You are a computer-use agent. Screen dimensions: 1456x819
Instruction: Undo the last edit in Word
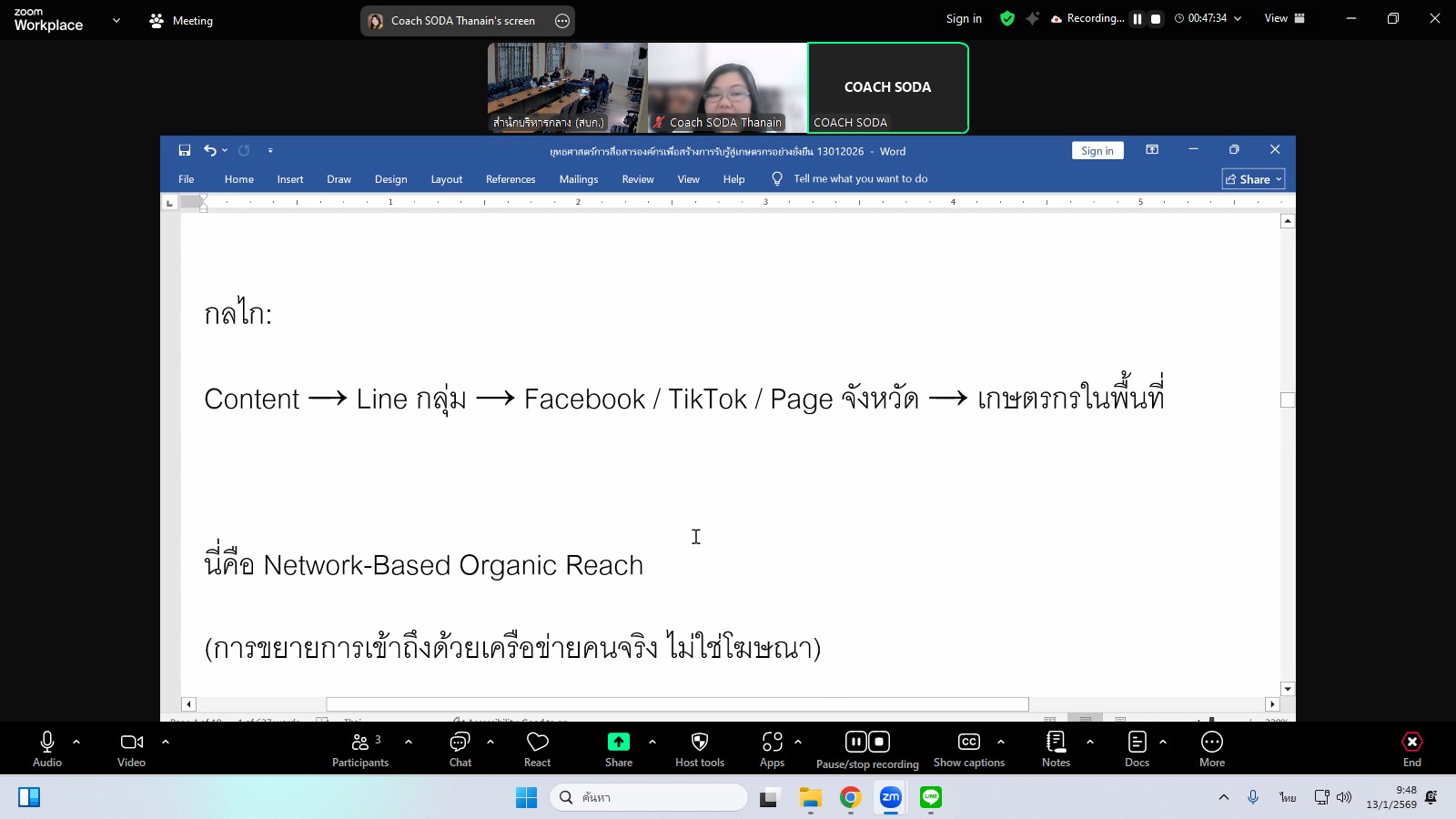[x=209, y=150]
